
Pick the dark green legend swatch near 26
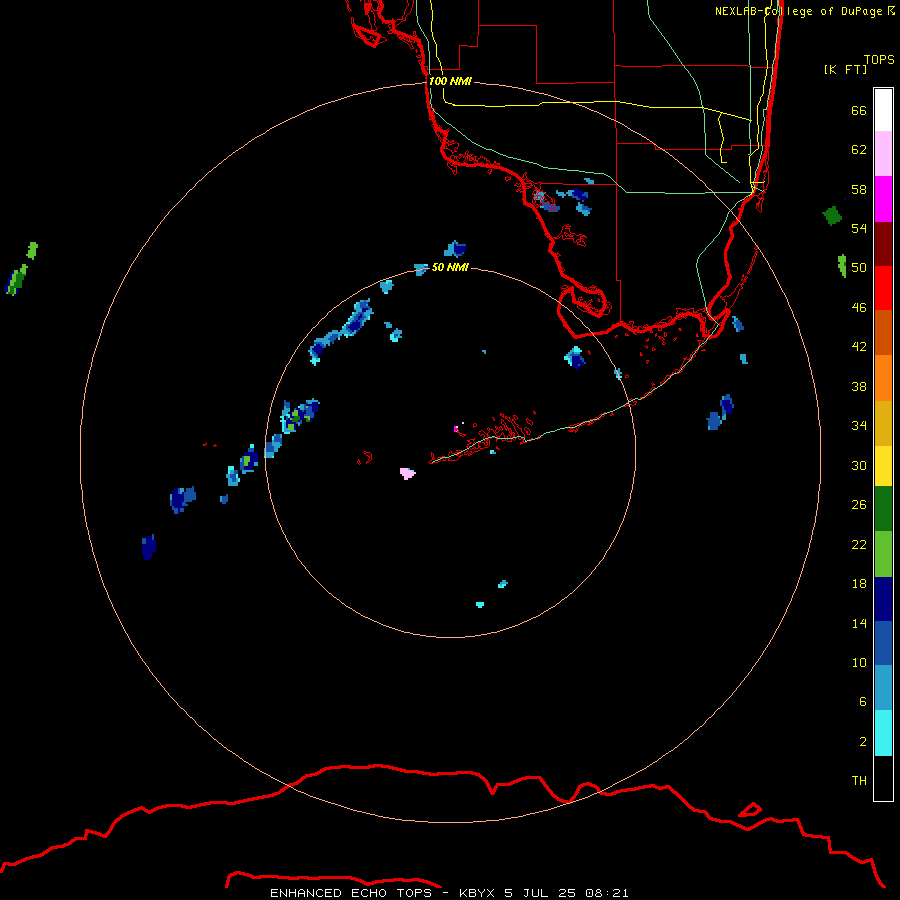[x=883, y=509]
